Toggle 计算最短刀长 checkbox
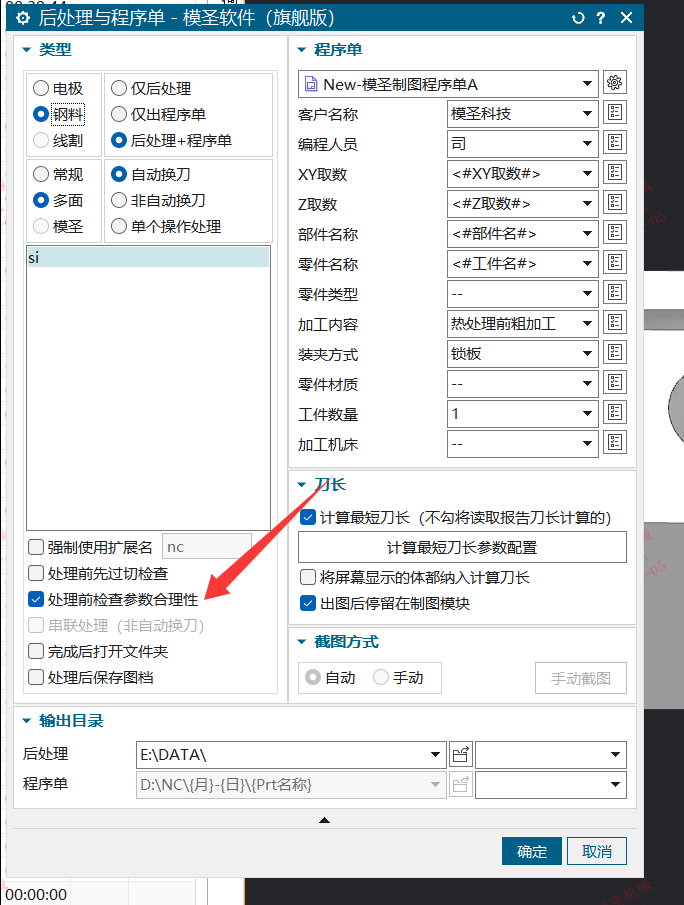 coord(308,518)
